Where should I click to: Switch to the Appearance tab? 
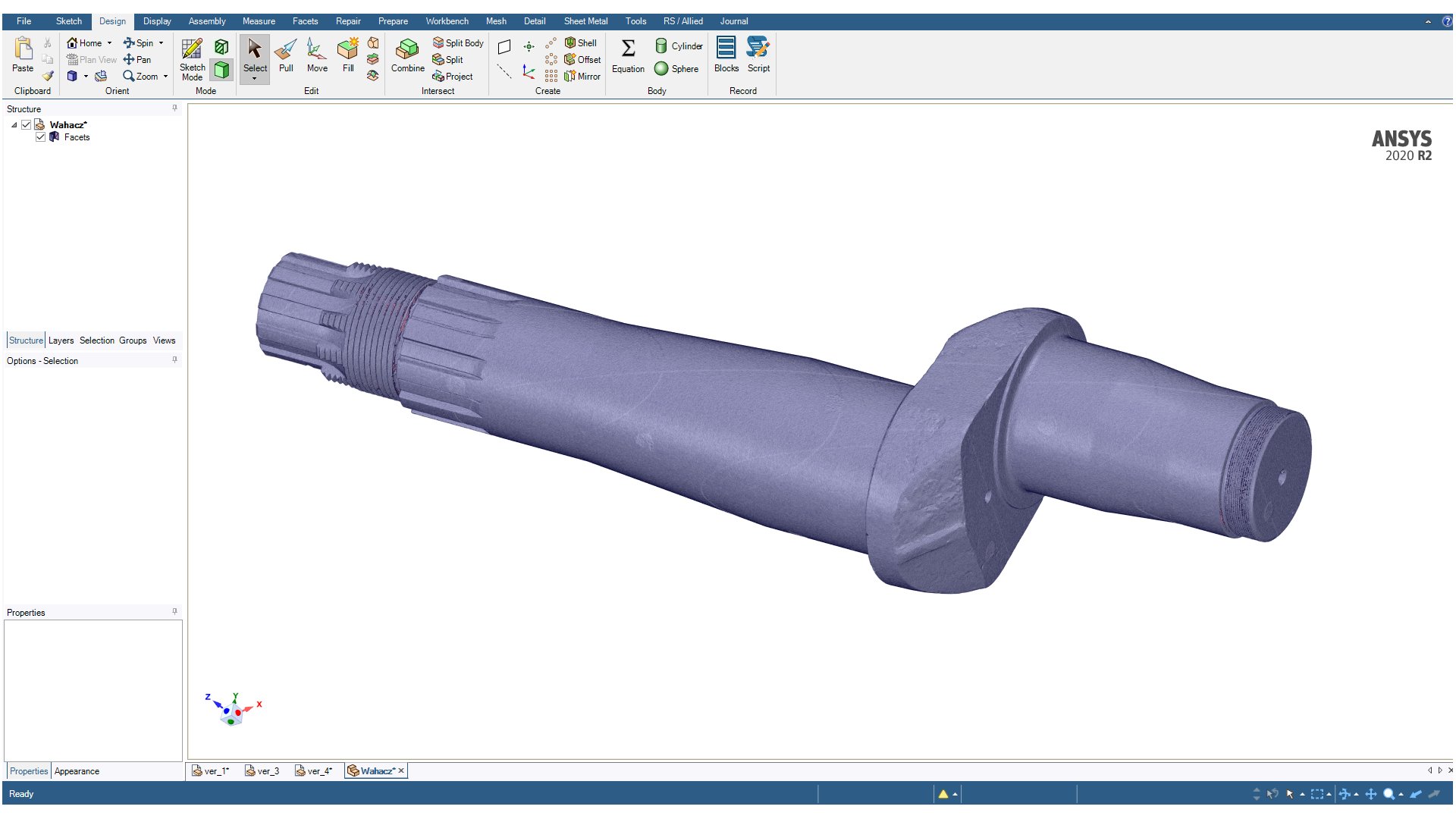pyautogui.click(x=77, y=771)
